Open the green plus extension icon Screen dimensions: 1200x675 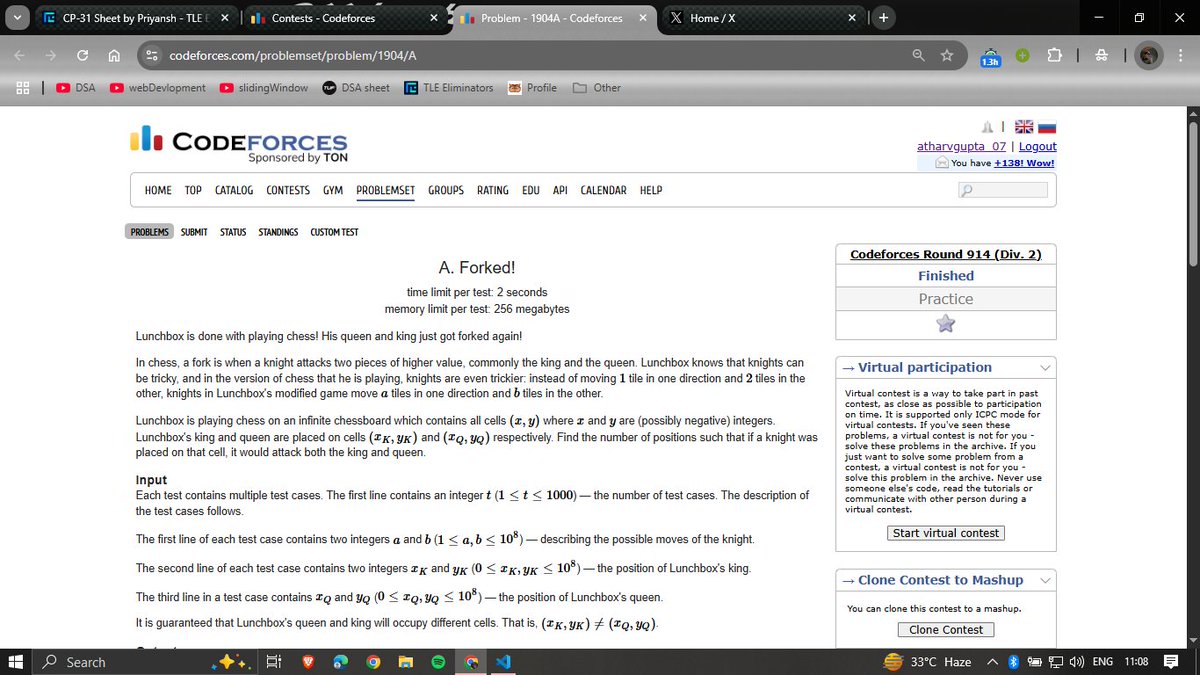(x=1022, y=56)
